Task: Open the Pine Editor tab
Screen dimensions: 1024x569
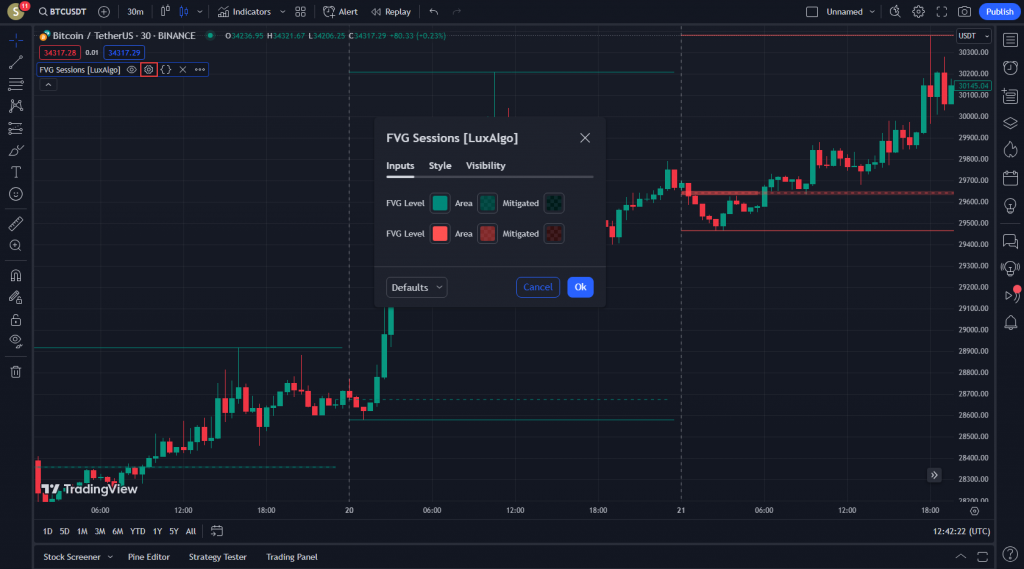Action: coord(148,557)
